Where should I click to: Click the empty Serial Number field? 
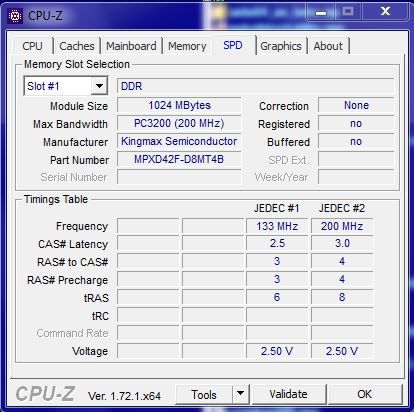(x=179, y=177)
